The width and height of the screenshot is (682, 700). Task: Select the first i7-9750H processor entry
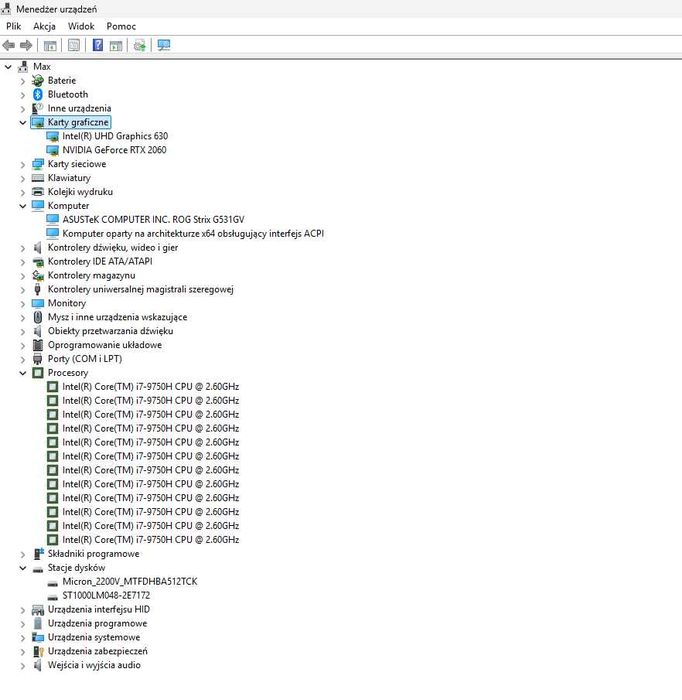pos(150,387)
